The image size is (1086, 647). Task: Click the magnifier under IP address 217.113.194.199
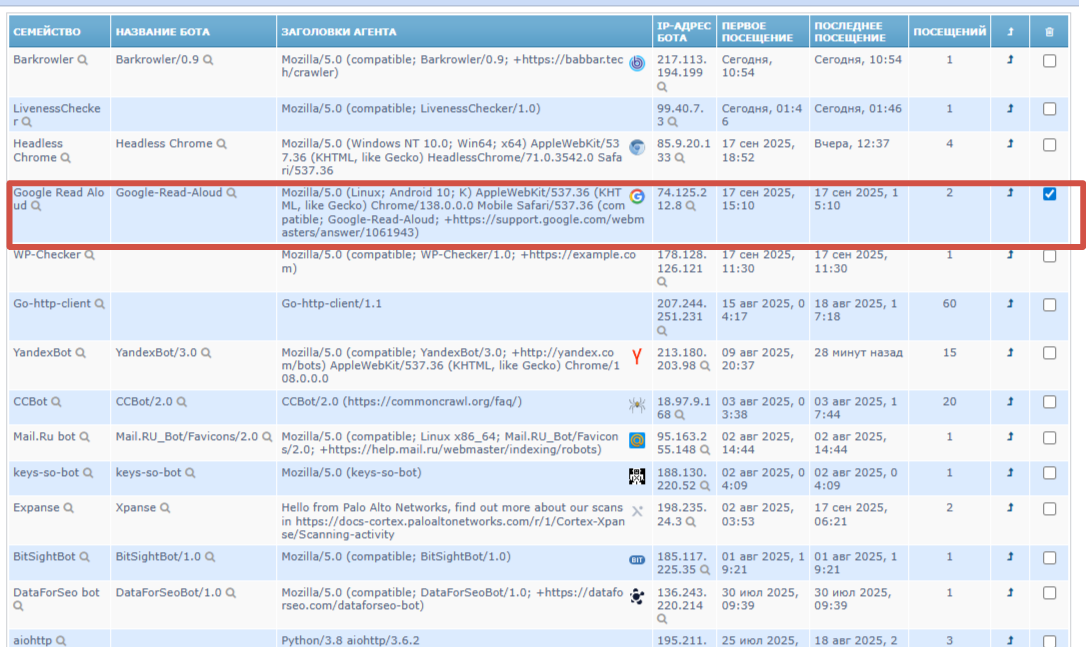click(x=662, y=87)
